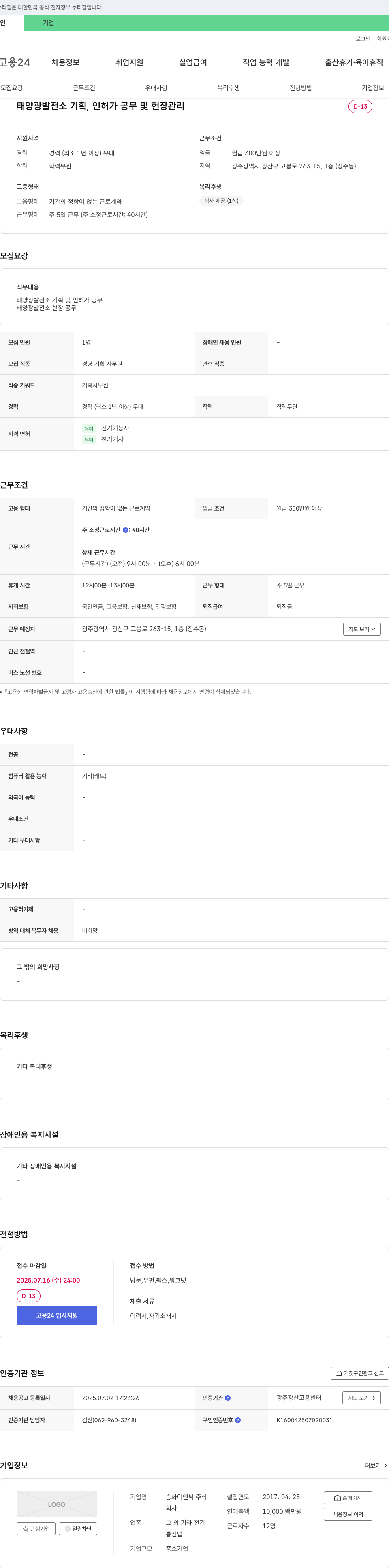Click the siren icon in 거짓구인광고 신고
The image size is (389, 1568).
coord(339,1373)
